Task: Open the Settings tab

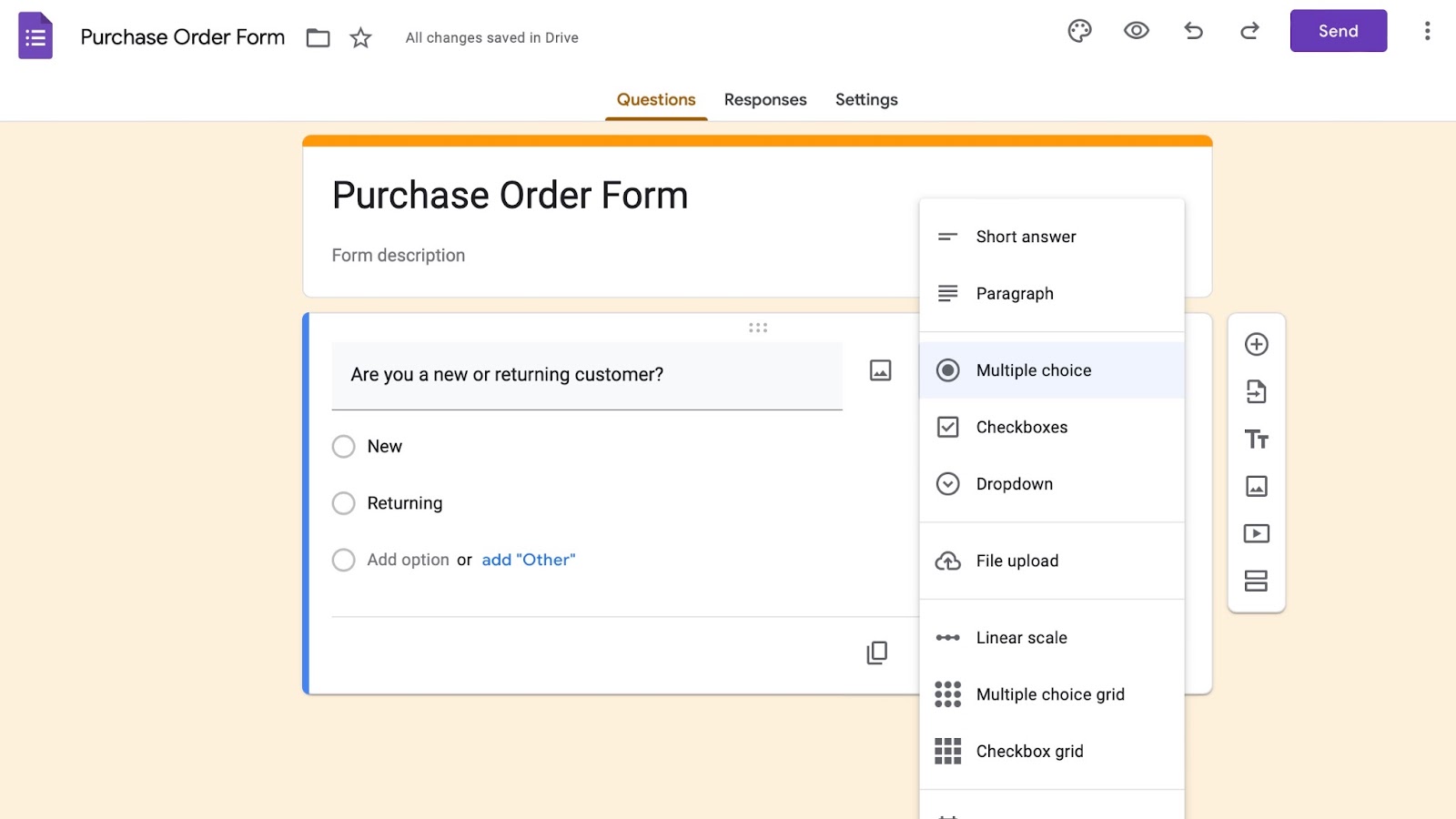Action: point(865,99)
